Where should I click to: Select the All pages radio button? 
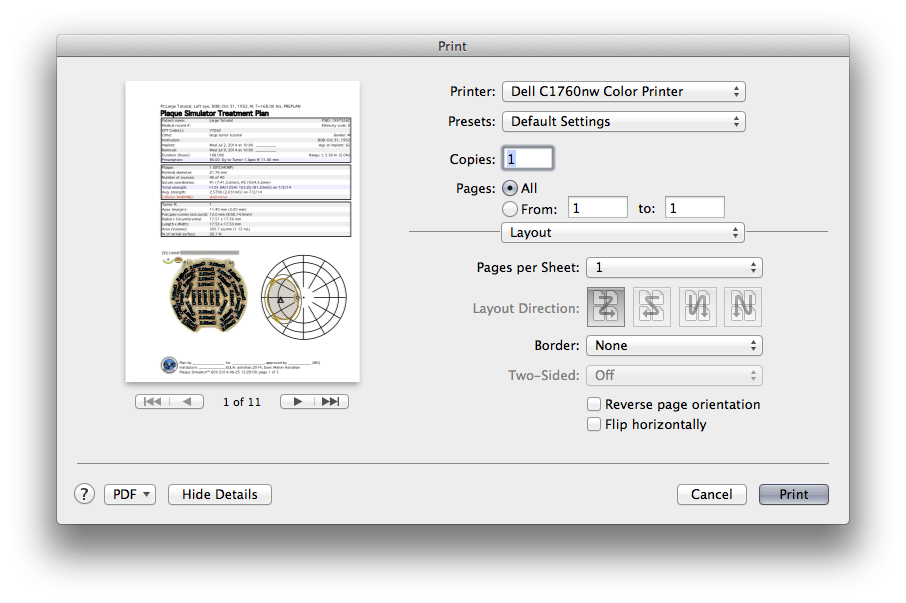510,188
